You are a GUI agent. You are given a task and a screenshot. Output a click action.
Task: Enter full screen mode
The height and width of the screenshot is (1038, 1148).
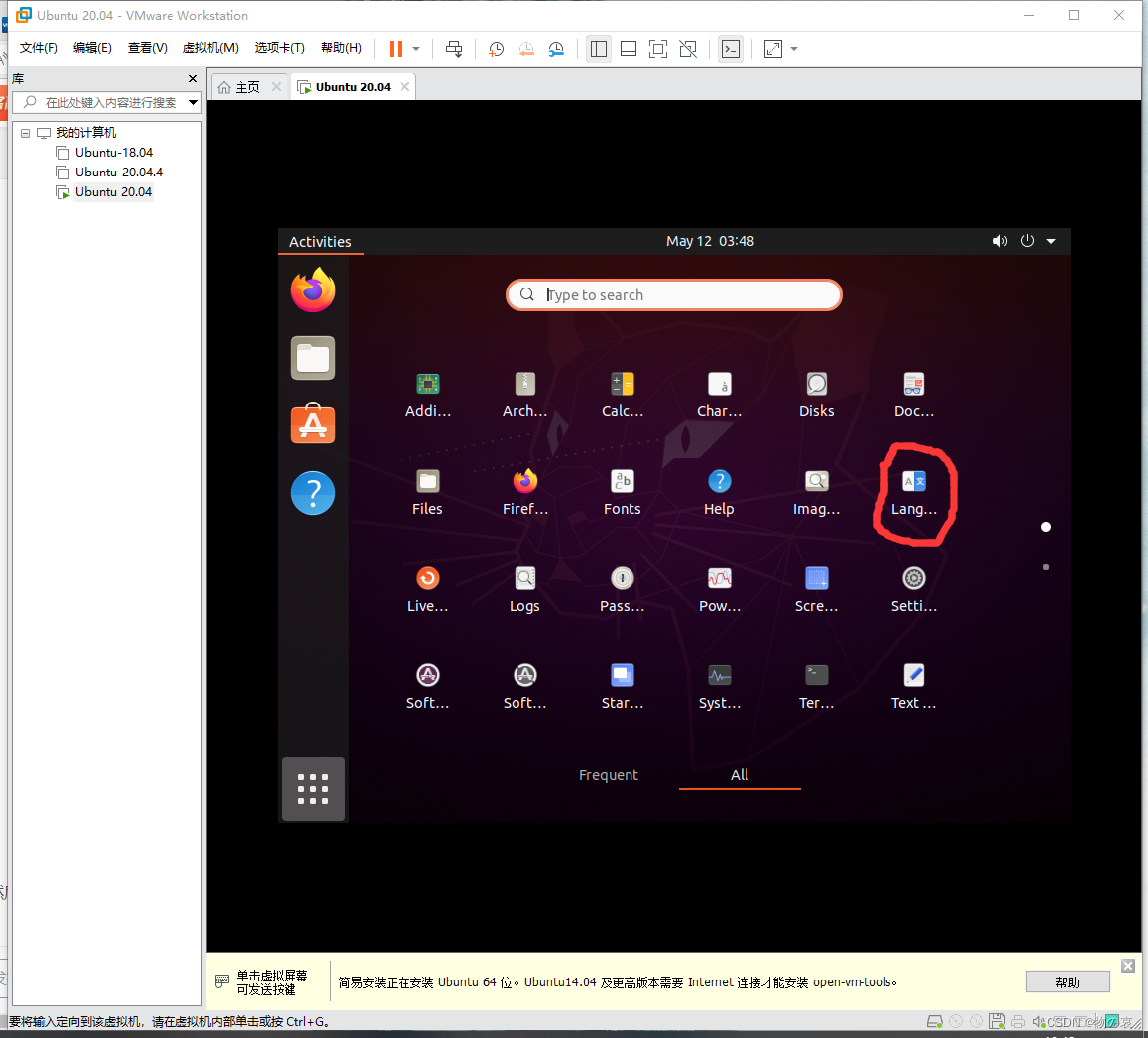tap(658, 49)
